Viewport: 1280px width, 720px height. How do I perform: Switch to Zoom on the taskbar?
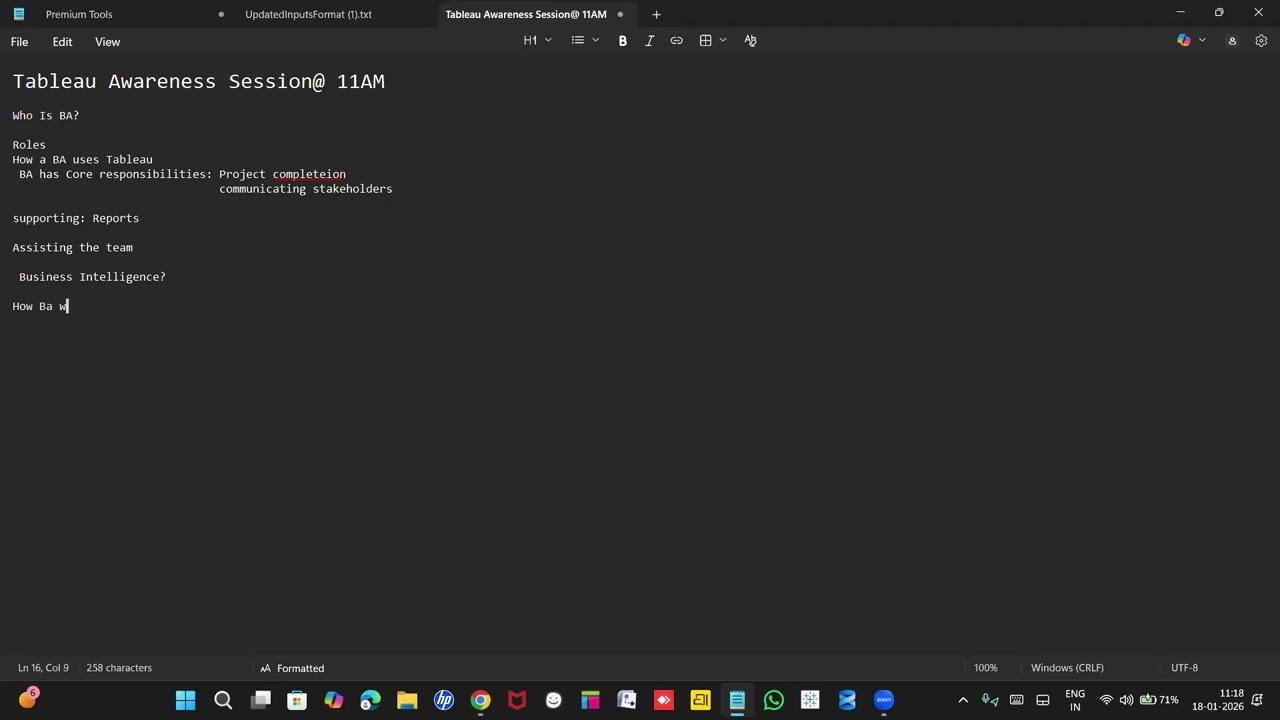pos(884,700)
